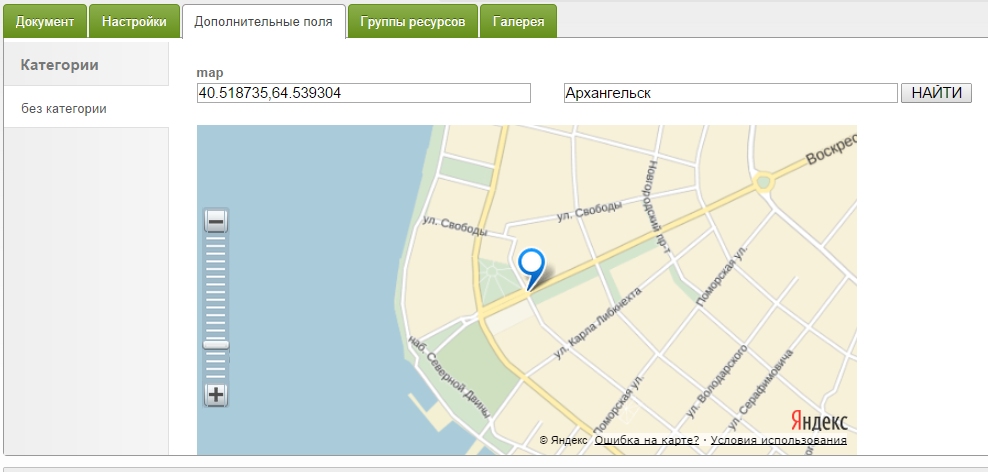Switch to the Настройки tab
The image size is (988, 472).
(134, 21)
